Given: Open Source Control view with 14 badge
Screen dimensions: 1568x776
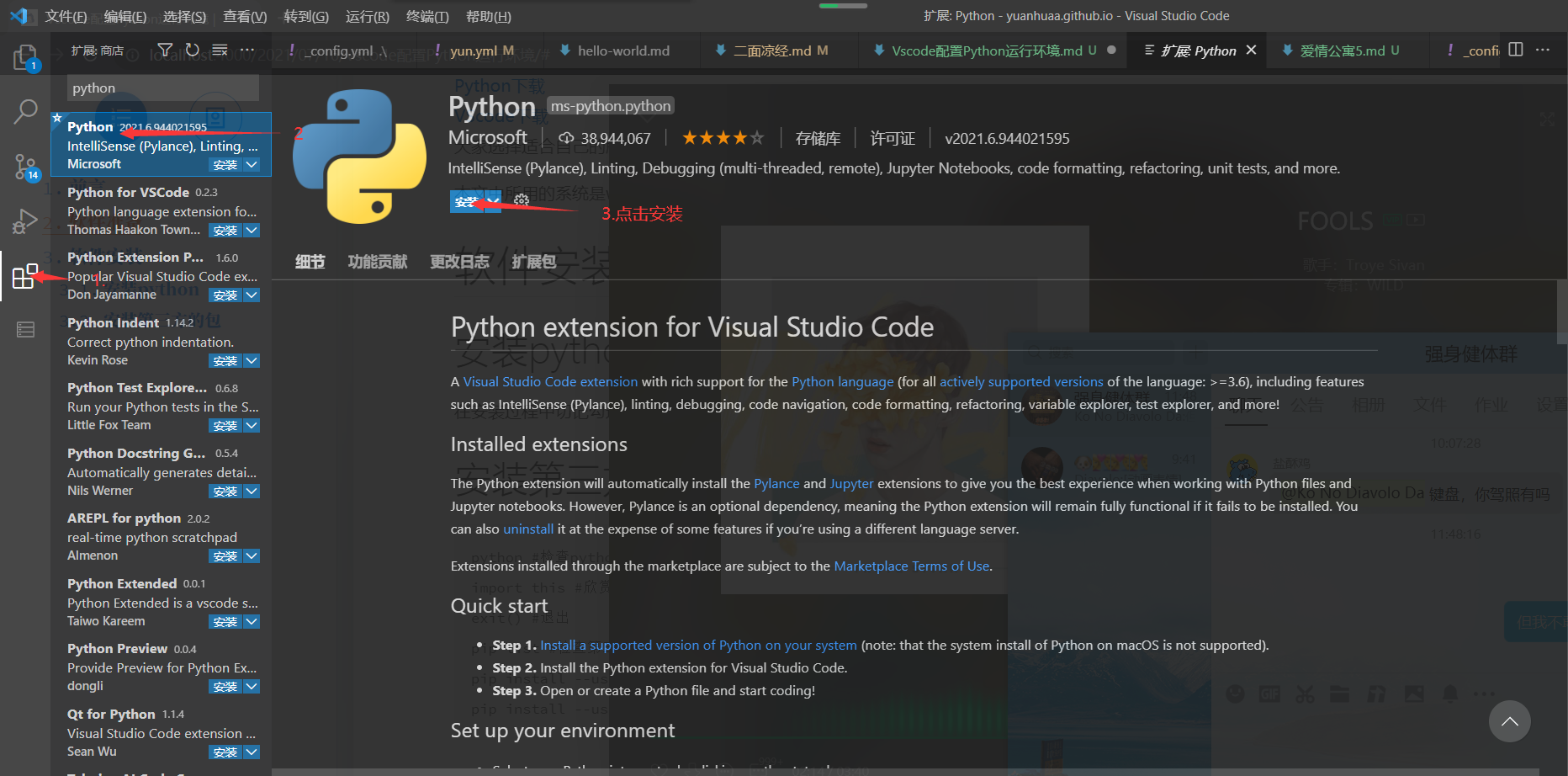Looking at the screenshot, I should coord(25,167).
